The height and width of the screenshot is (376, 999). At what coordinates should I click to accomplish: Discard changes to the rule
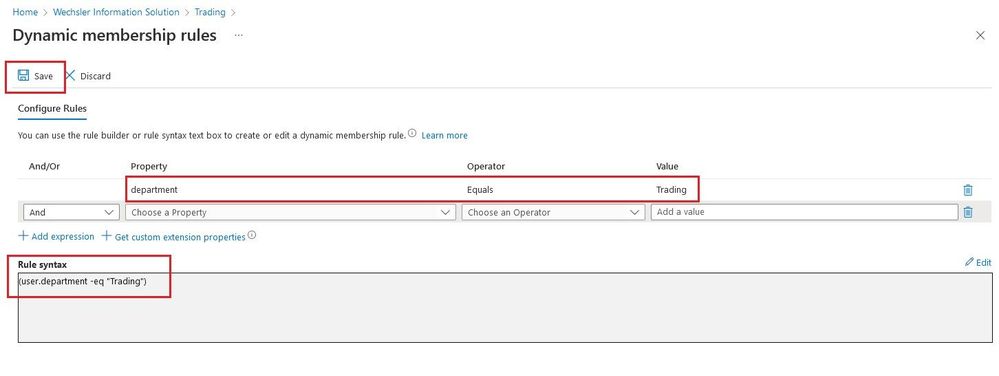pos(88,76)
